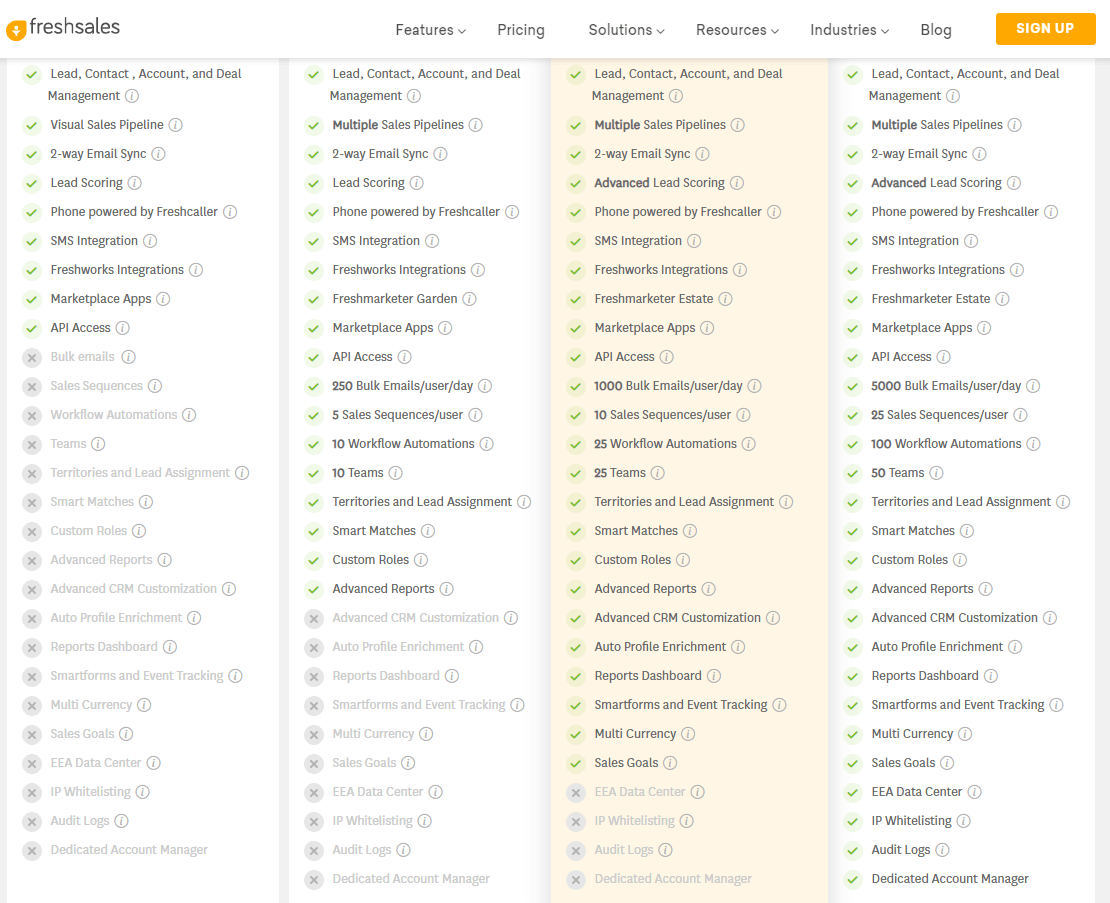The height and width of the screenshot is (903, 1110).
Task: Open the Industries dropdown
Action: [x=843, y=30]
